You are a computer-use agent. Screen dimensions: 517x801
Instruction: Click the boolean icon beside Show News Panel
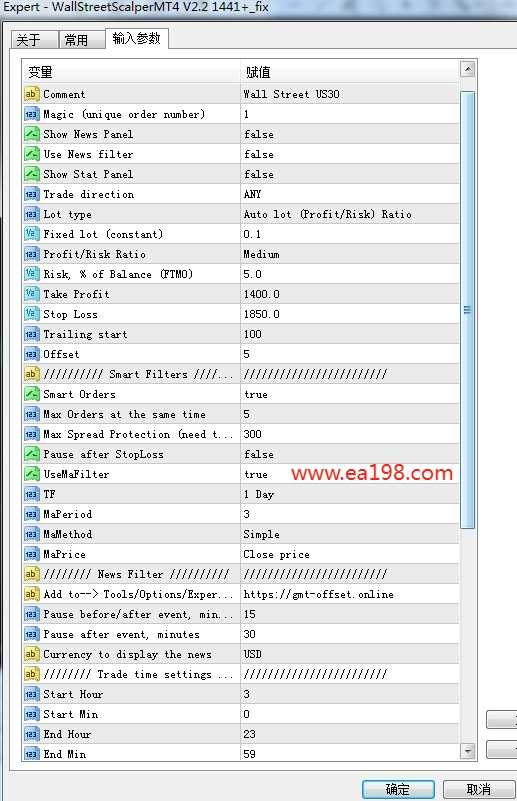click(x=31, y=134)
